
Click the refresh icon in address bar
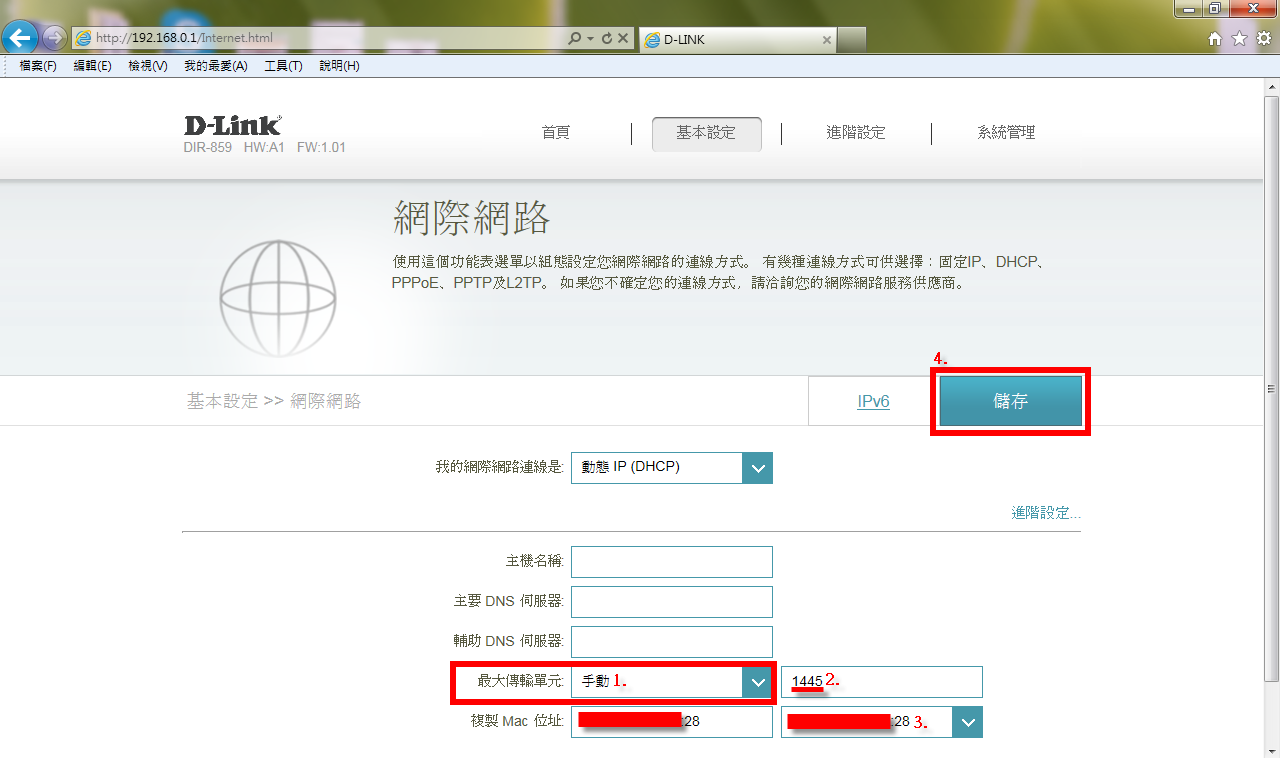click(606, 39)
